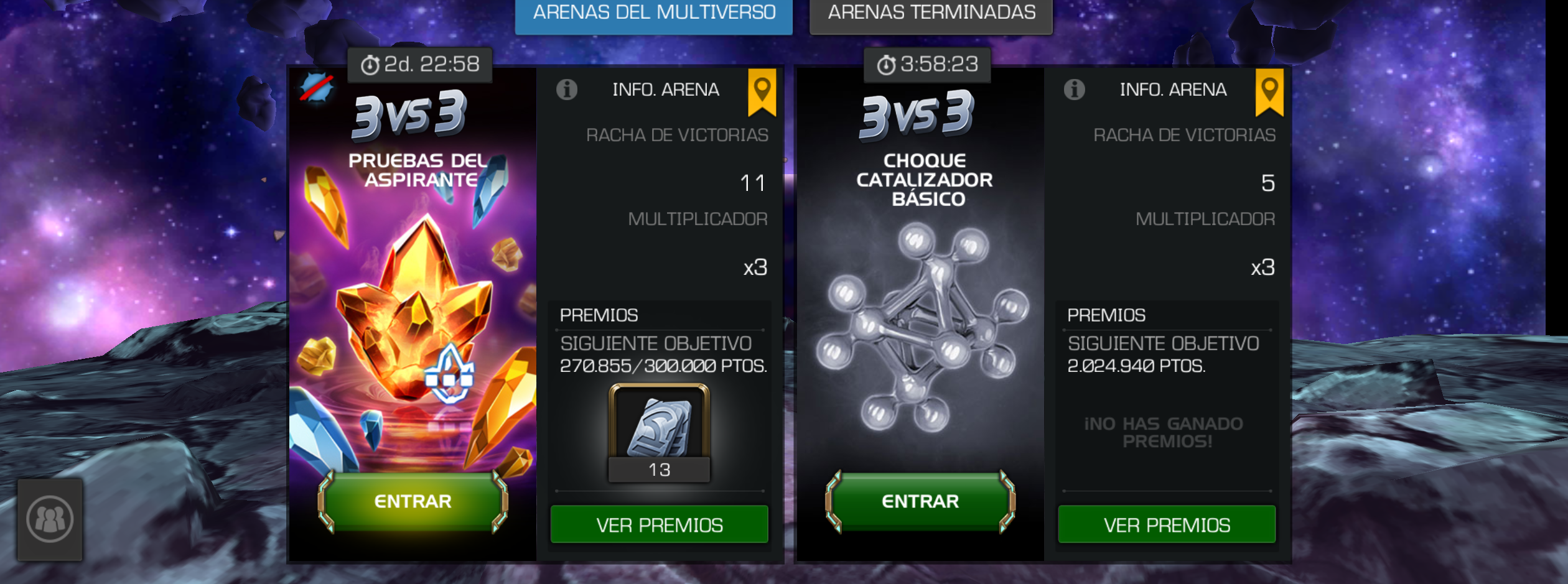Image resolution: width=1568 pixels, height=584 pixels.
Task: Tap the 270.855/300.000 points objective text
Action: tap(663, 366)
